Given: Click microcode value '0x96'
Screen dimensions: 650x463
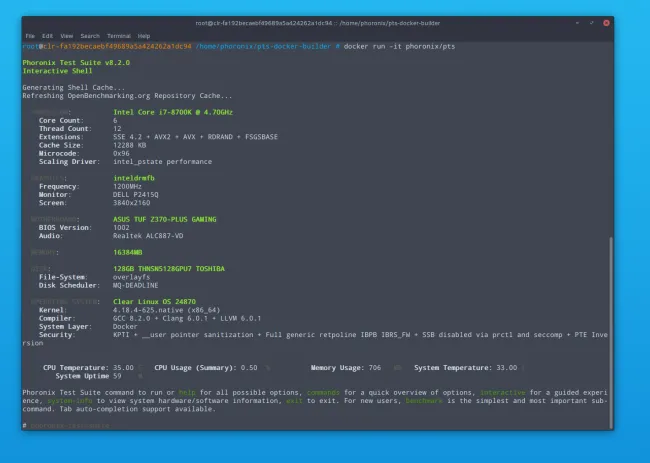Looking at the screenshot, I should (x=121, y=153).
